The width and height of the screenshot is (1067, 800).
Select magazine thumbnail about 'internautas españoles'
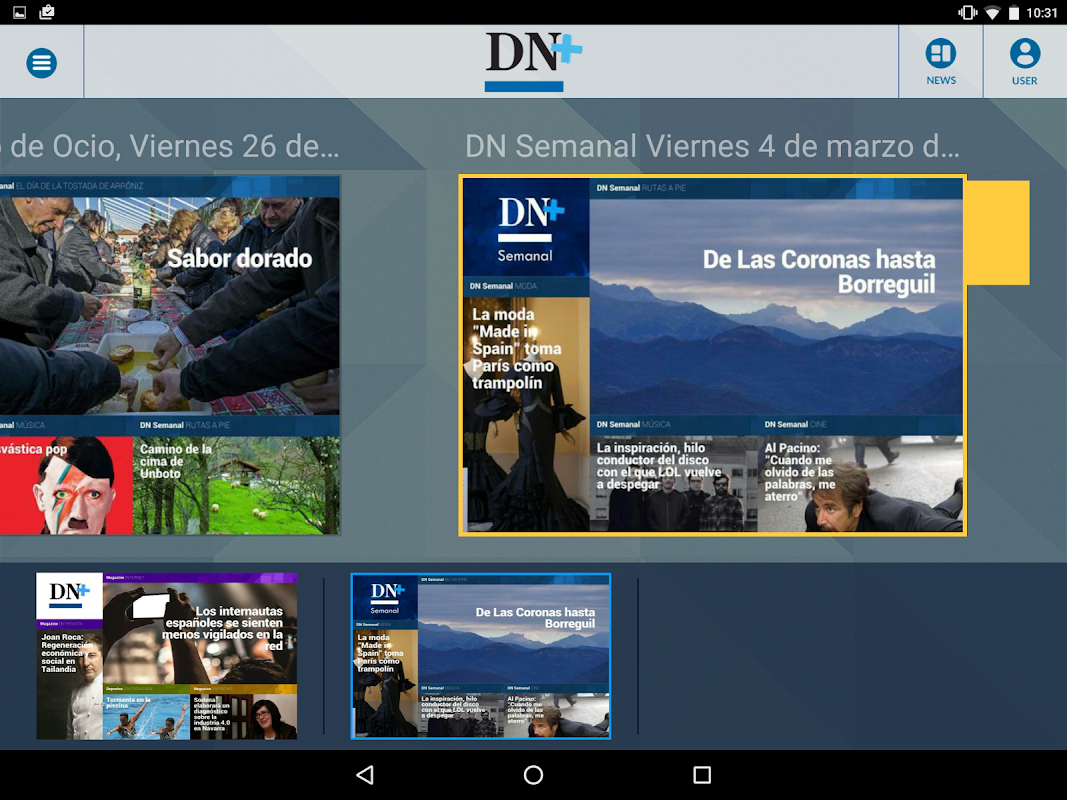click(167, 656)
